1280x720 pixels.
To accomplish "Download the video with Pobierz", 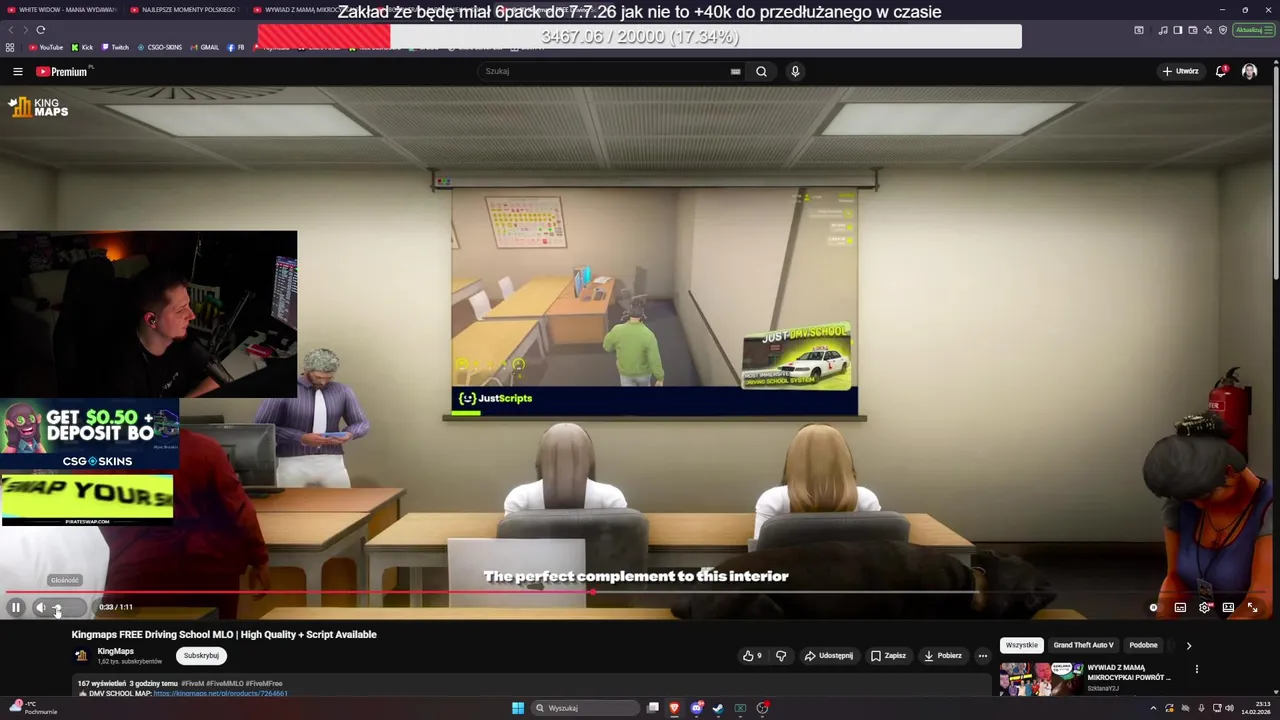I will coord(943,656).
